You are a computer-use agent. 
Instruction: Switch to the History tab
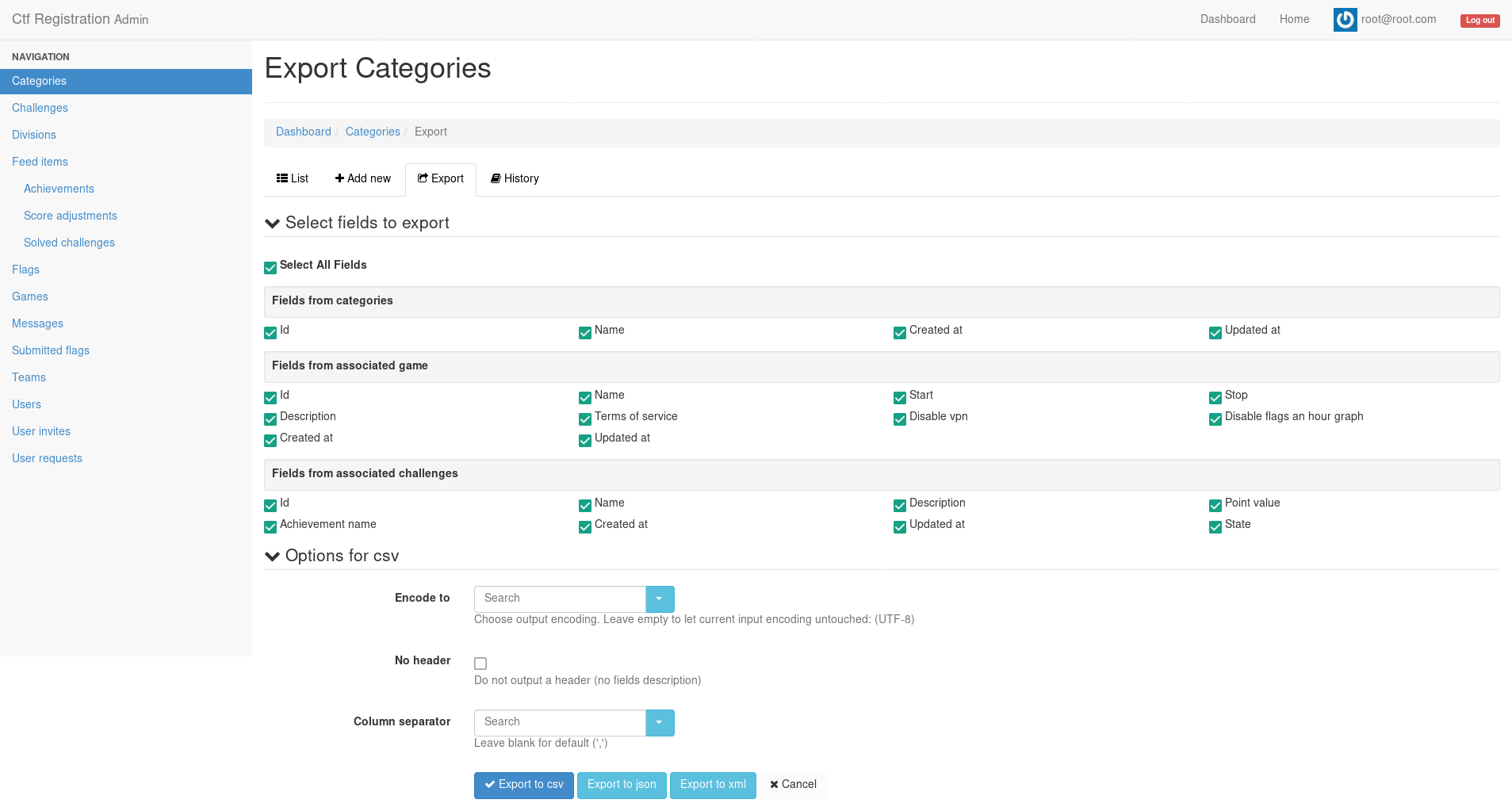click(520, 178)
